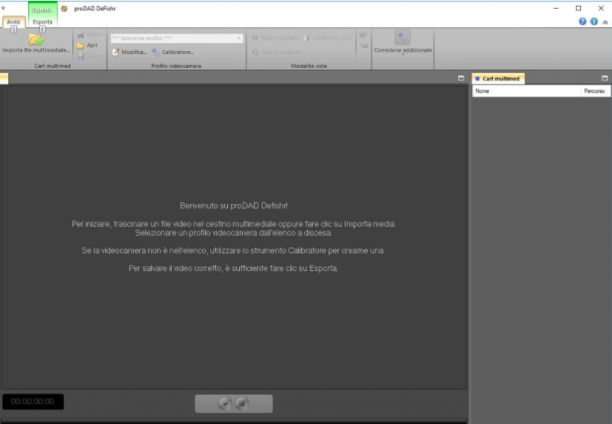The image size is (612, 424).
Task: Click the Modifica profile button
Action: pos(130,52)
